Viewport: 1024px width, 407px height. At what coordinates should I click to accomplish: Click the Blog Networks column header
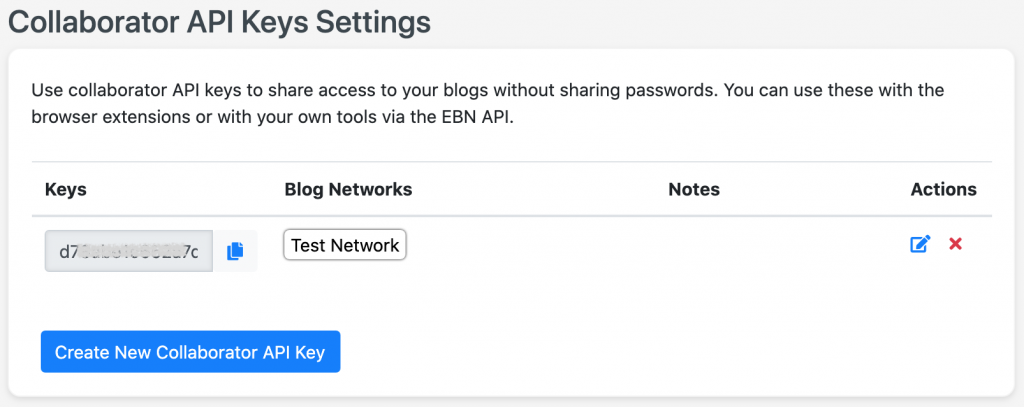tap(348, 189)
